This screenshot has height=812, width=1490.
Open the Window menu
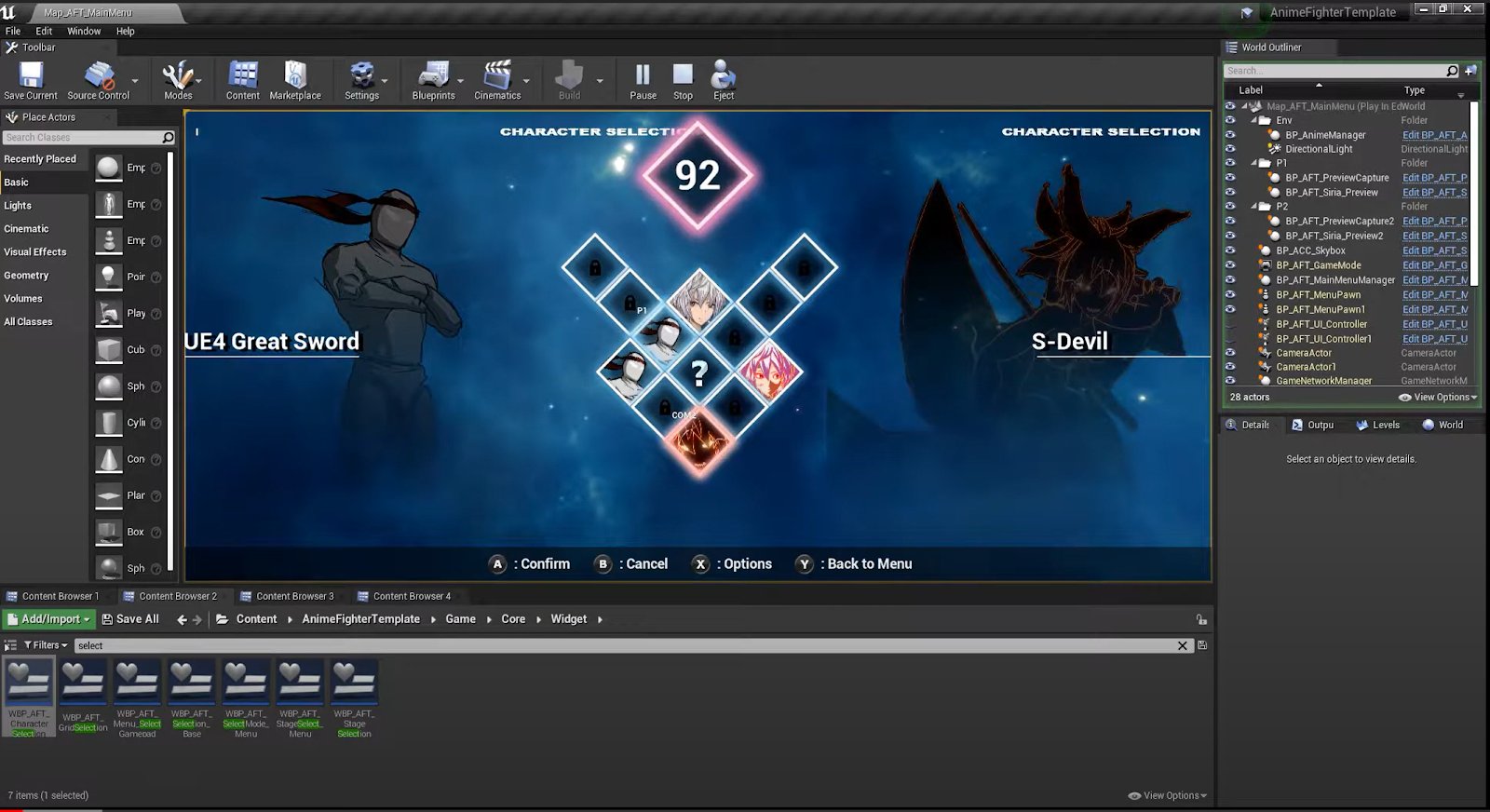point(84,31)
